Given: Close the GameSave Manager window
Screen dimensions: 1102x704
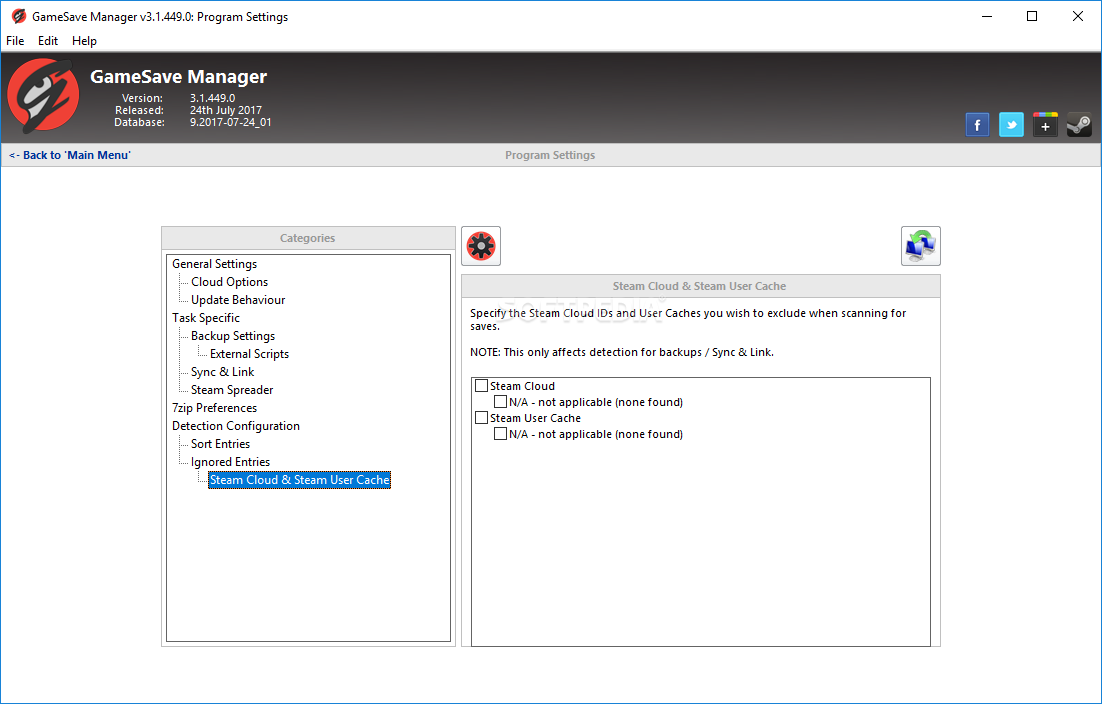Looking at the screenshot, I should pos(1077,16).
